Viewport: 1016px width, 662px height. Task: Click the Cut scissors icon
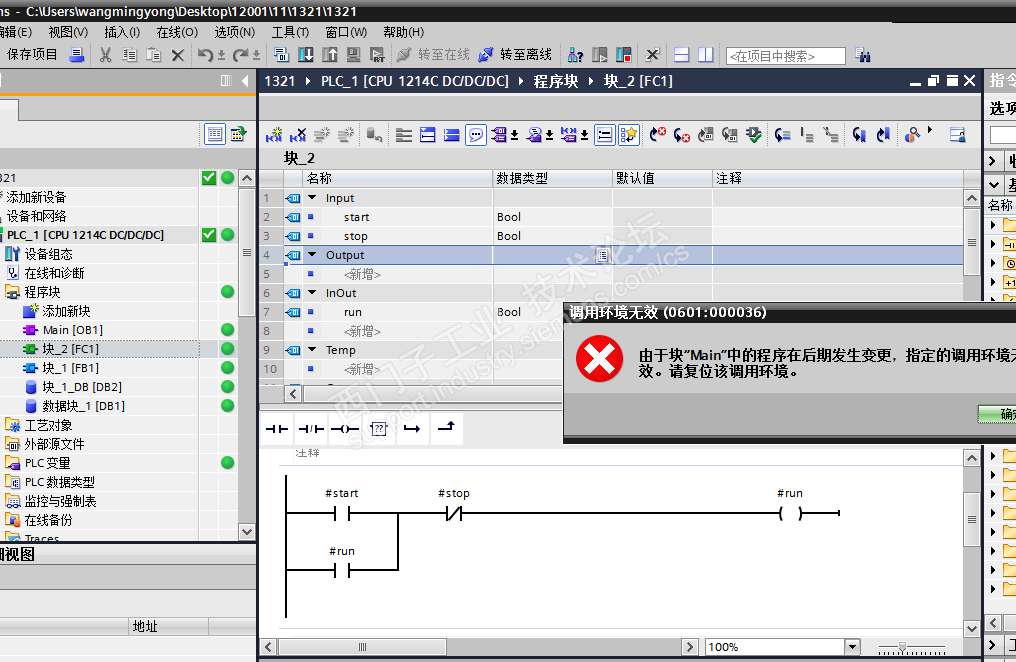[x=105, y=55]
